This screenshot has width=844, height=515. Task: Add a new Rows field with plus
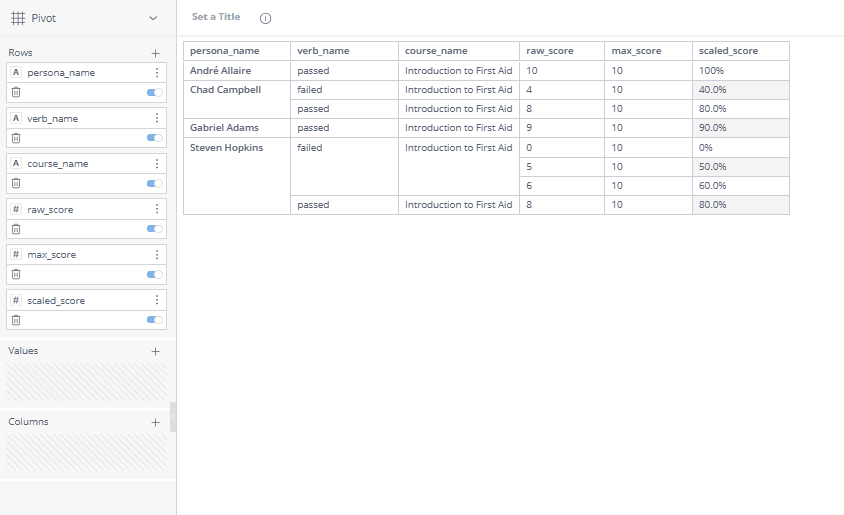click(155, 53)
